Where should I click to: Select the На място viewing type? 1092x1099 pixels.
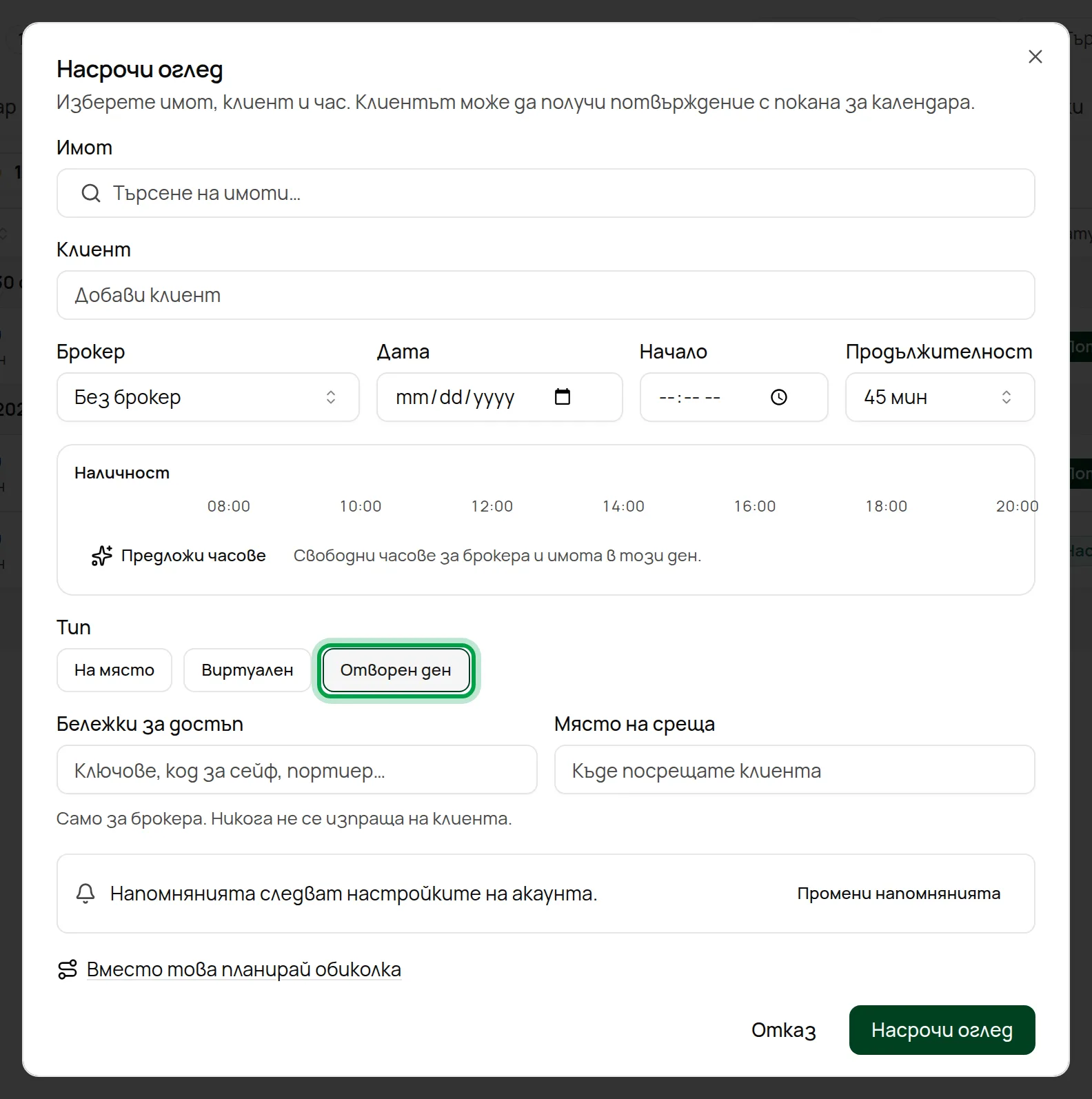coord(114,670)
